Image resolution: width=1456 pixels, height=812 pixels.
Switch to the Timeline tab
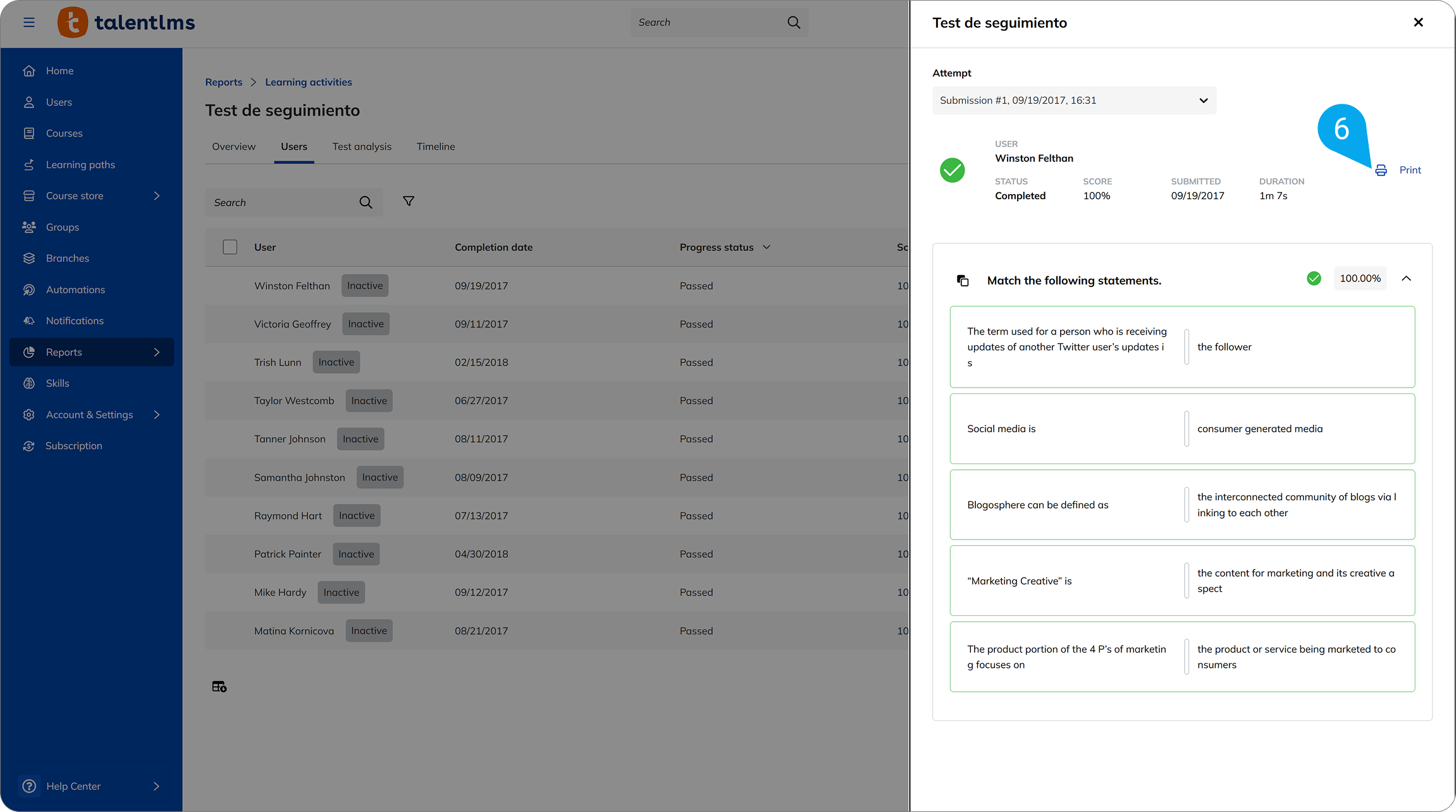pos(436,147)
